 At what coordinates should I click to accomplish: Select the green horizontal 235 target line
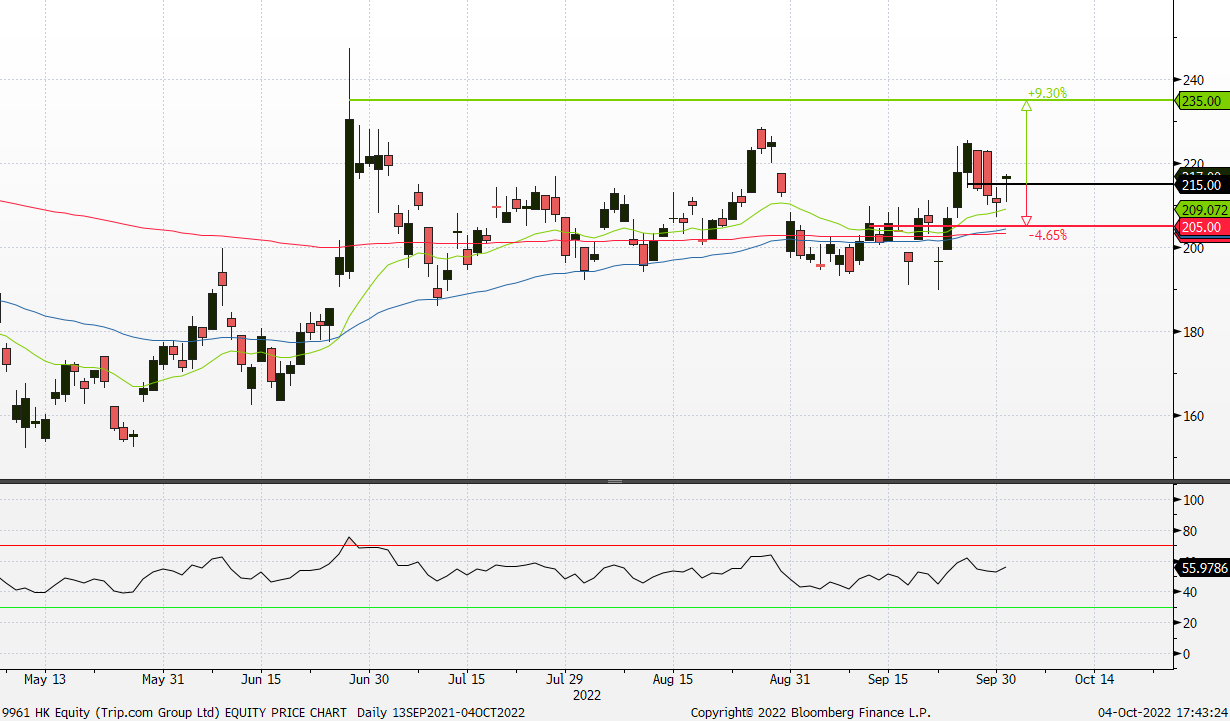tap(760, 100)
